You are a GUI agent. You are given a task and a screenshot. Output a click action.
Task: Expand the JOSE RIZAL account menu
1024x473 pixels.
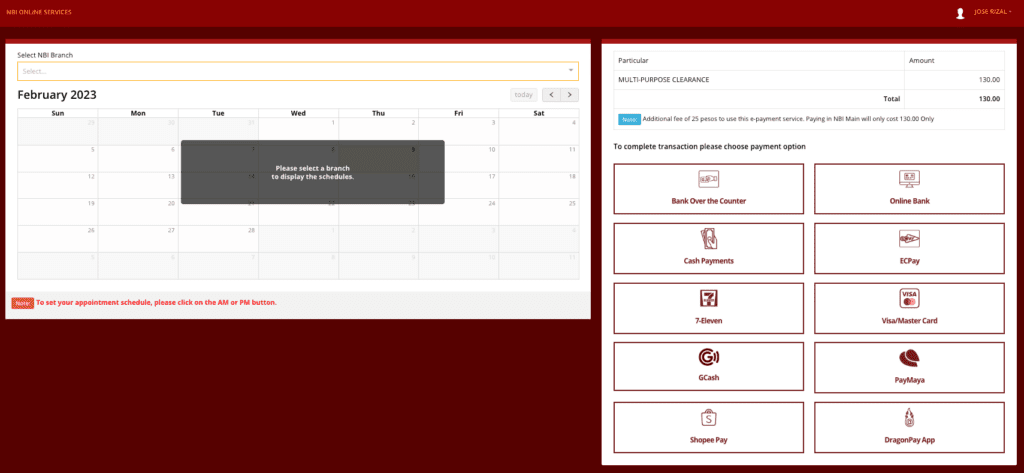992,12
